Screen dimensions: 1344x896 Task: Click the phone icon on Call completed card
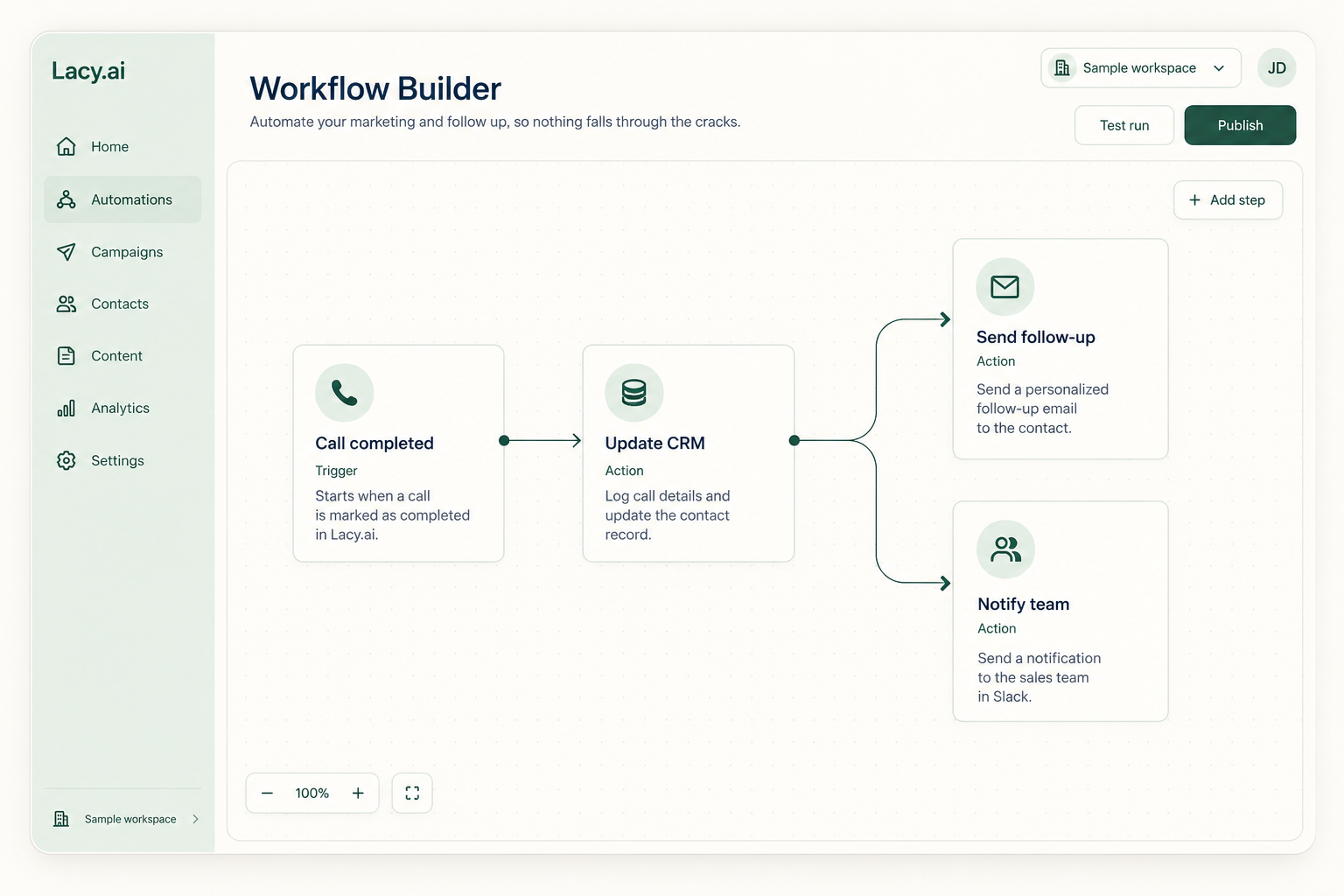(345, 393)
